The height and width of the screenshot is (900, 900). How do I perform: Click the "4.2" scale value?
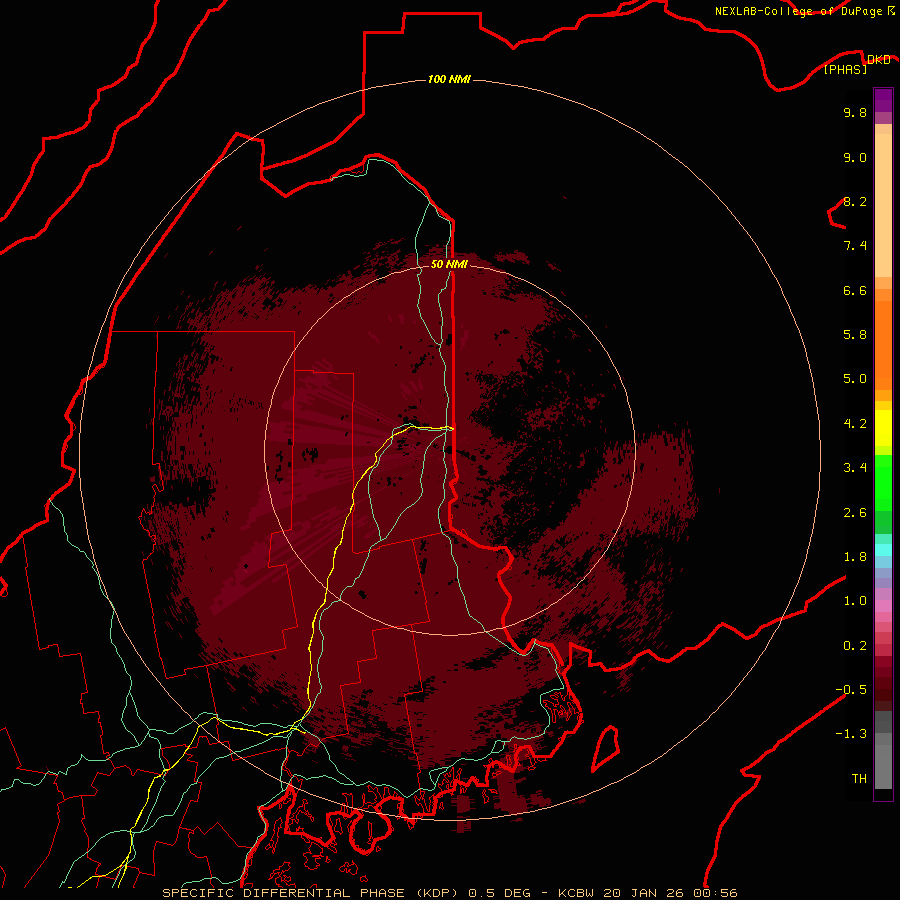point(855,424)
